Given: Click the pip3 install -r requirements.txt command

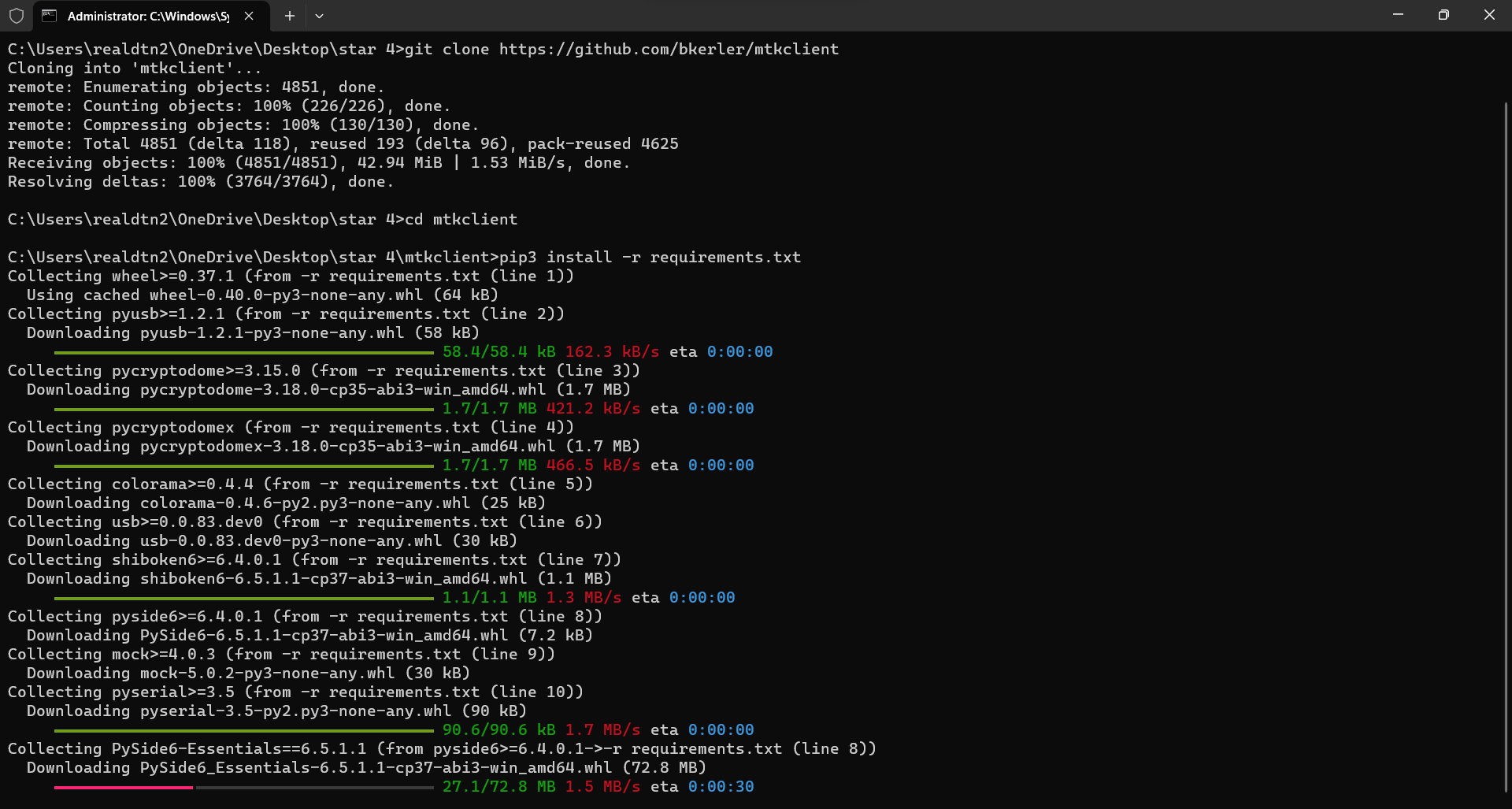Looking at the screenshot, I should point(650,258).
